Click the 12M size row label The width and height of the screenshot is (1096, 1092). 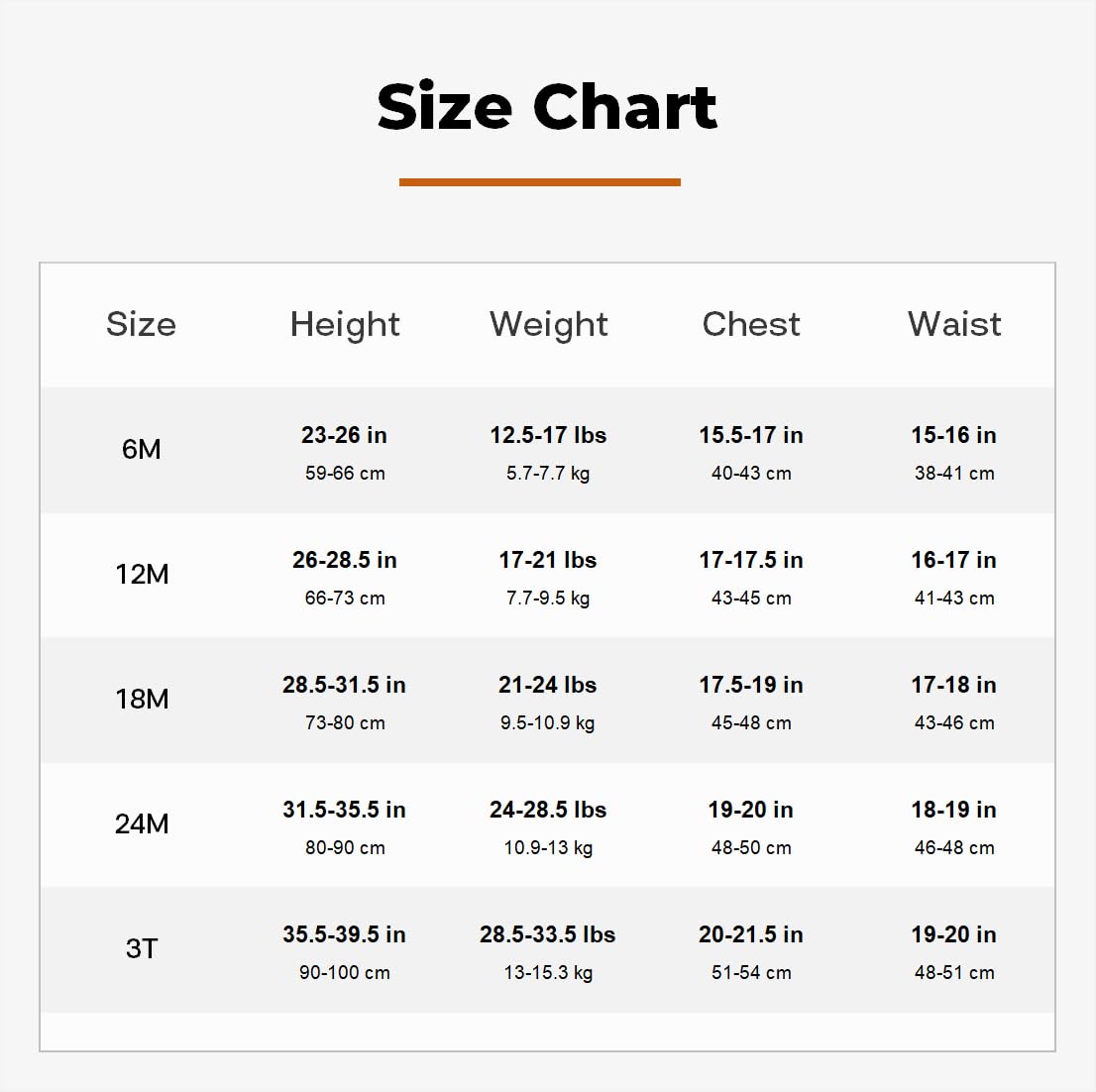(x=142, y=574)
